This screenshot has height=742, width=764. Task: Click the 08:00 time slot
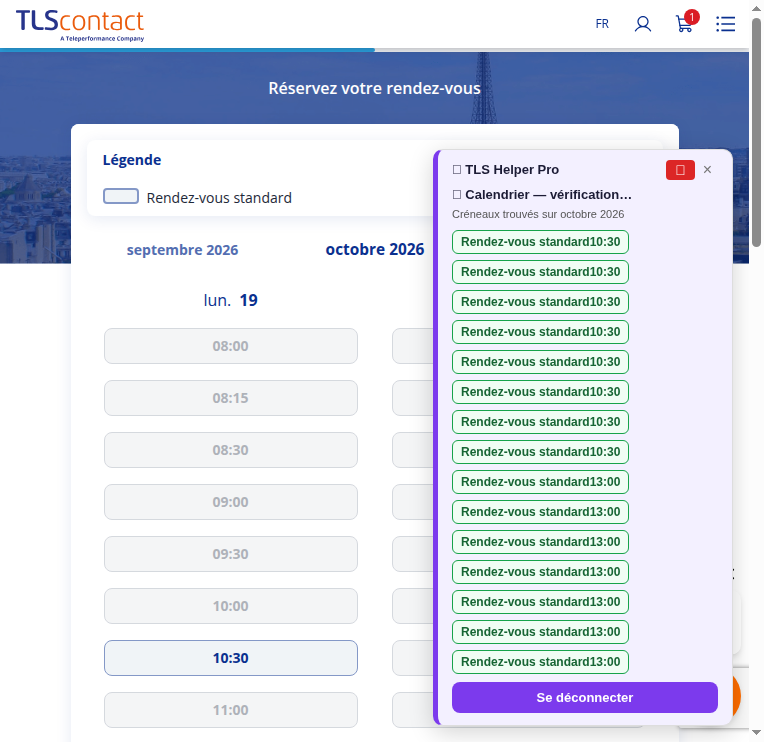(x=230, y=346)
